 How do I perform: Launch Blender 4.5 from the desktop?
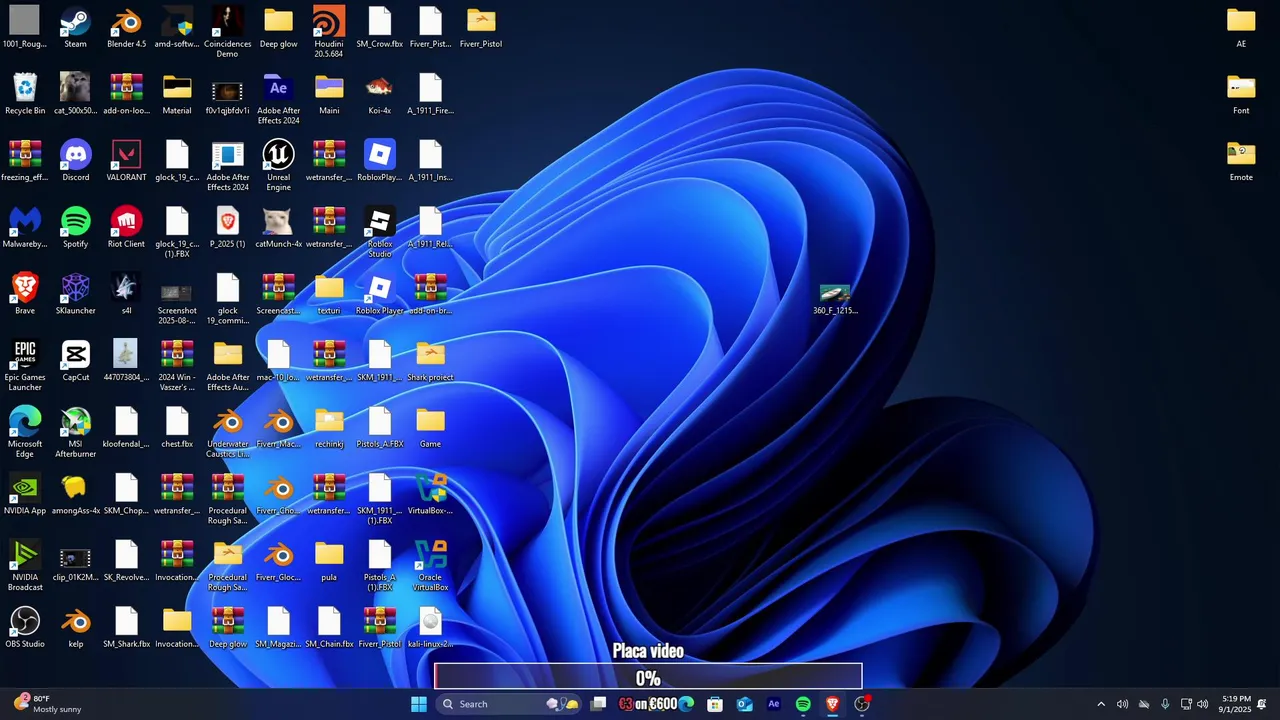pyautogui.click(x=126, y=28)
